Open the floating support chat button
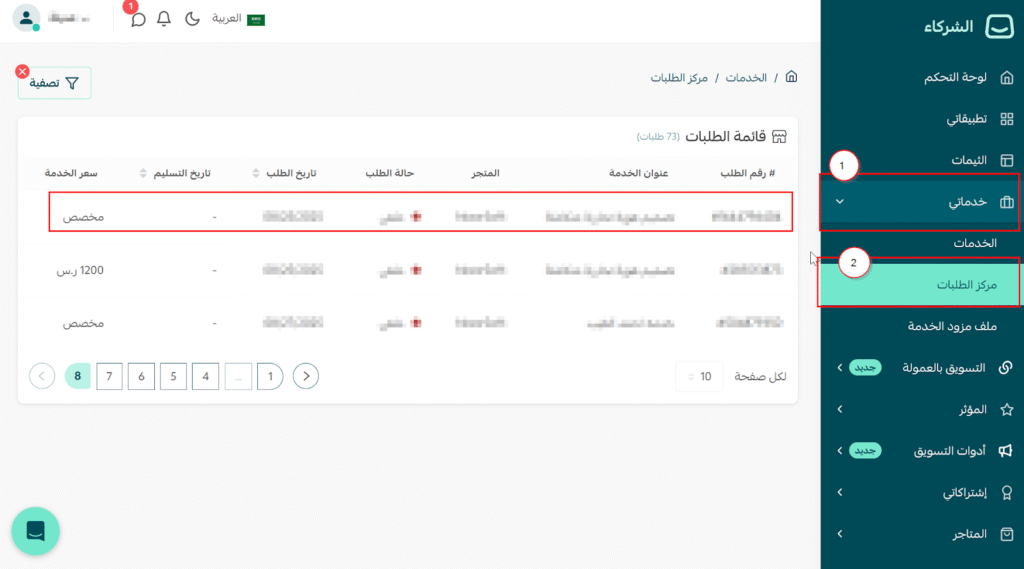This screenshot has height=569, width=1024. (36, 531)
